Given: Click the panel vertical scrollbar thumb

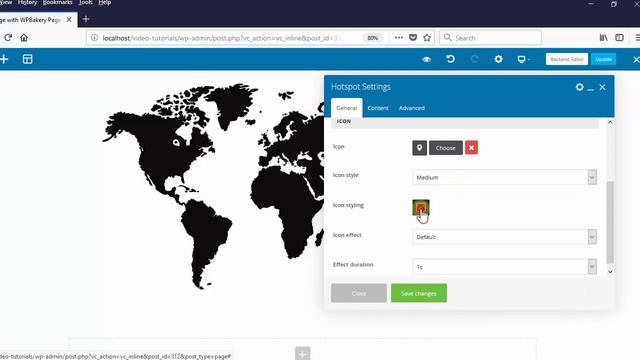Looking at the screenshot, I should (x=610, y=222).
